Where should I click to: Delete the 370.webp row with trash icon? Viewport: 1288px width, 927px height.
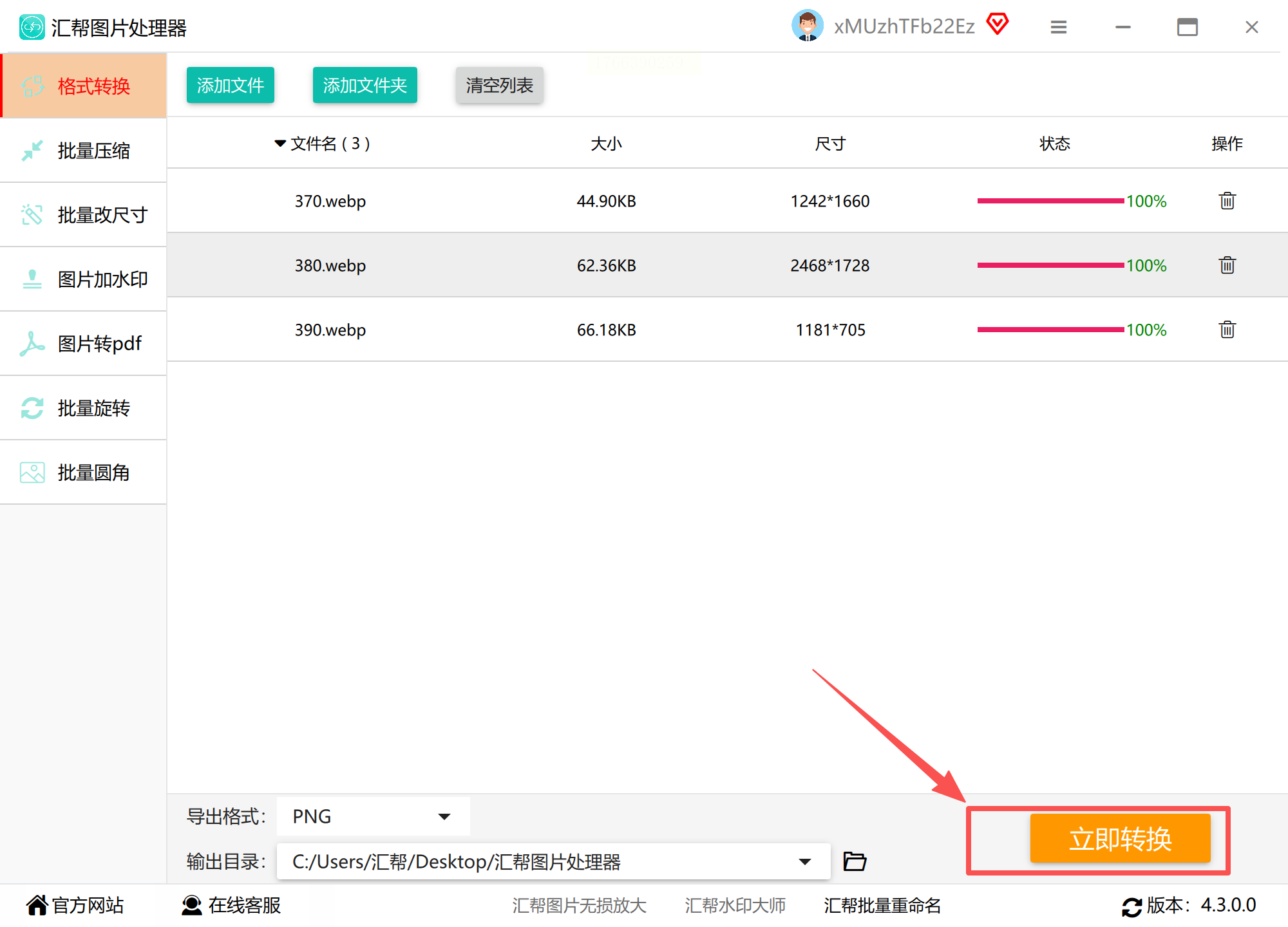1227,201
